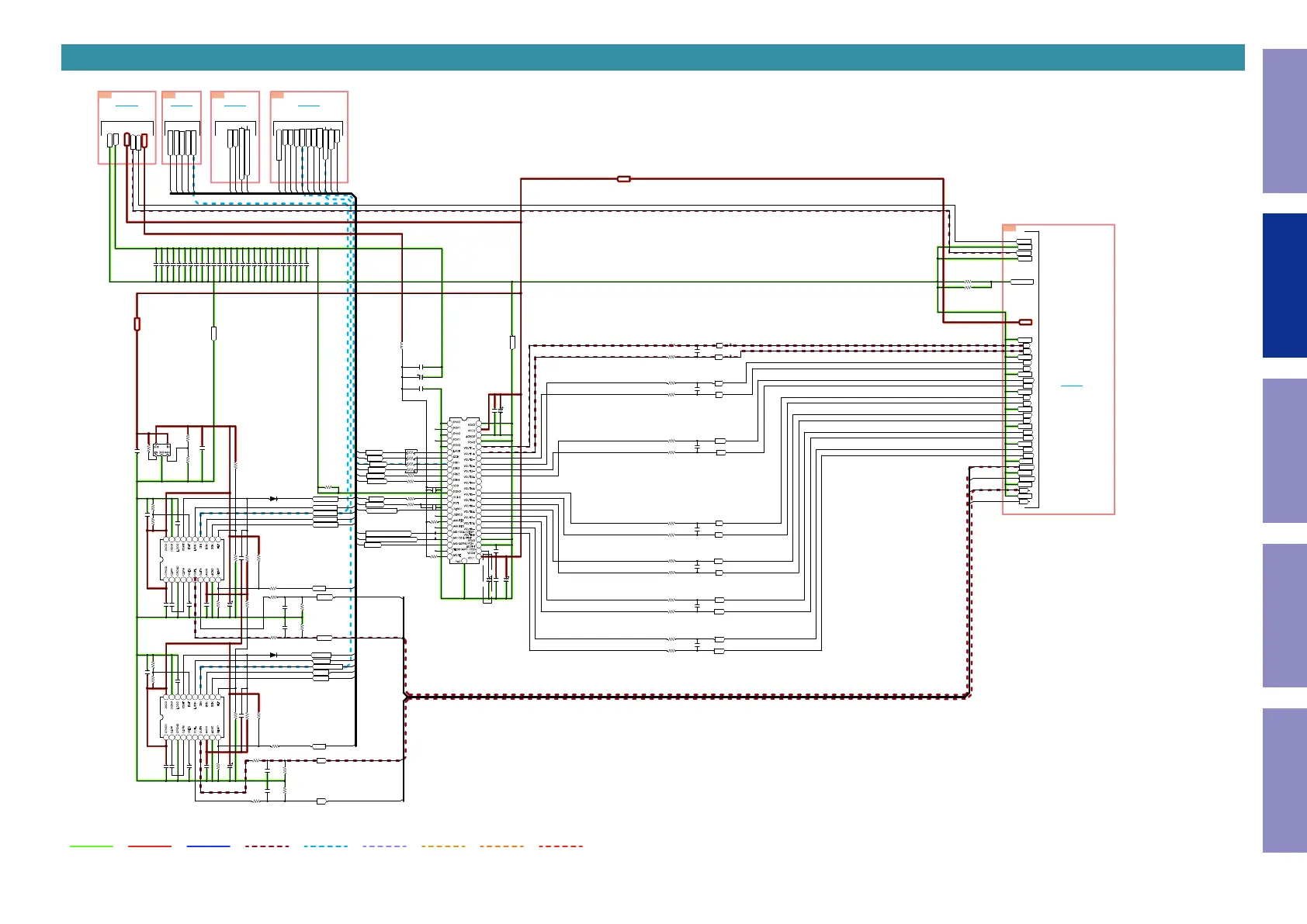Click the resistor on the green line above the center IC
This screenshot has height=924, width=1307.
click(x=512, y=342)
